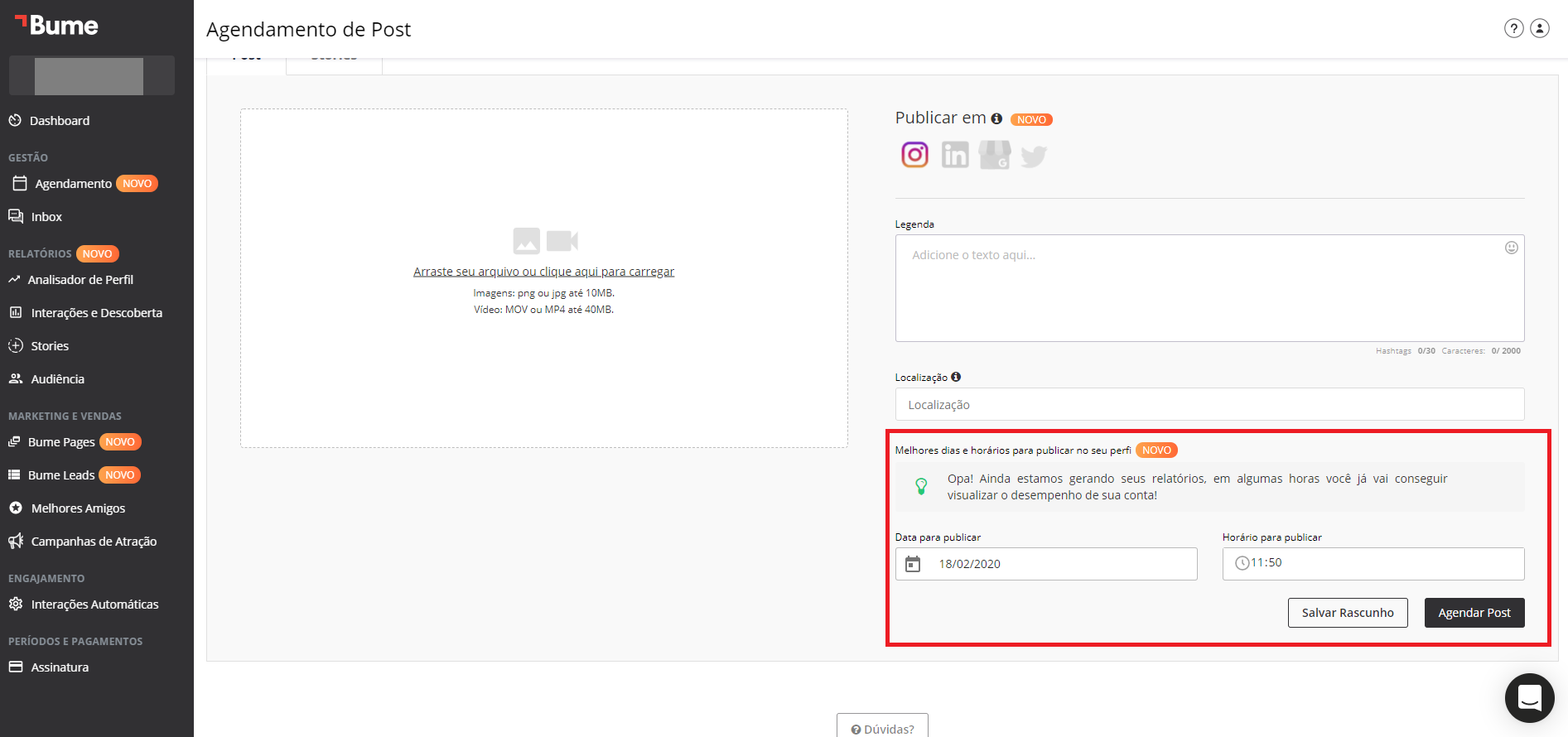Click the help question mark icon
This screenshot has height=737, width=1568.
tap(1513, 28)
